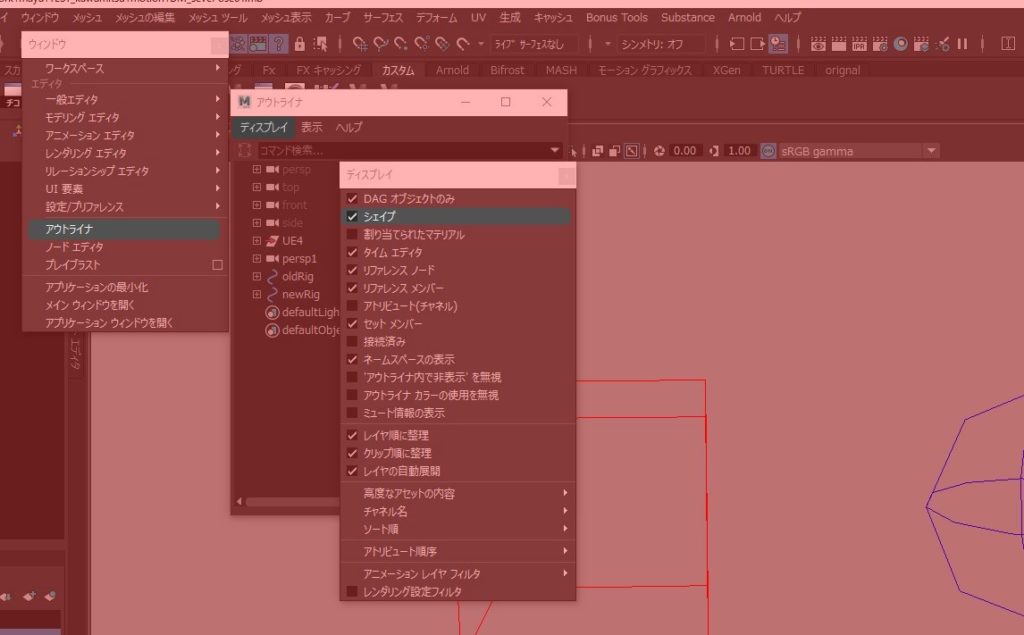Click the lock selection padlock icon
This screenshot has height=635, width=1024.
tap(300, 44)
